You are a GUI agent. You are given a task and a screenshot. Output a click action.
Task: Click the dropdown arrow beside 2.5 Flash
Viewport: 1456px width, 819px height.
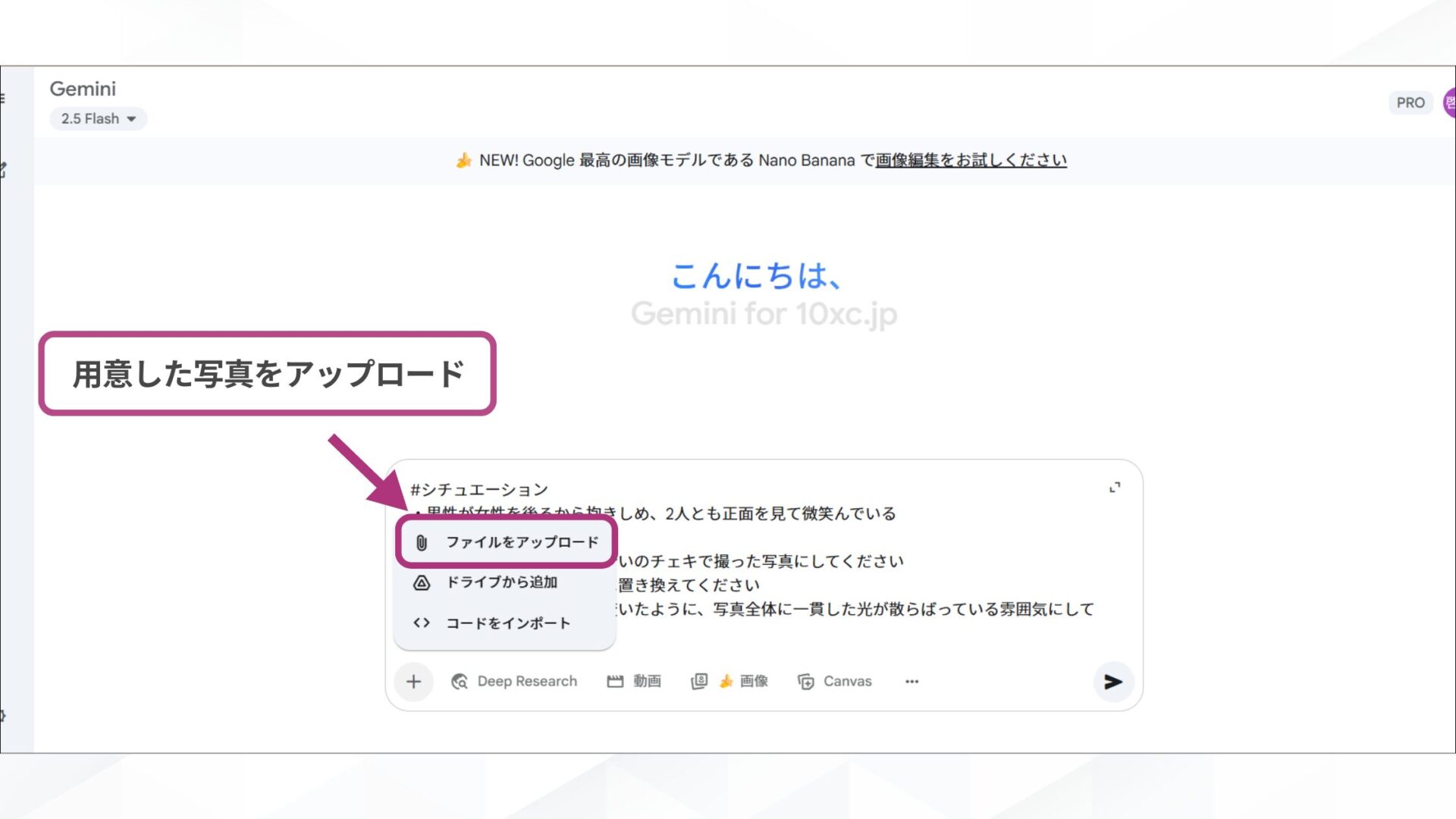point(131,119)
